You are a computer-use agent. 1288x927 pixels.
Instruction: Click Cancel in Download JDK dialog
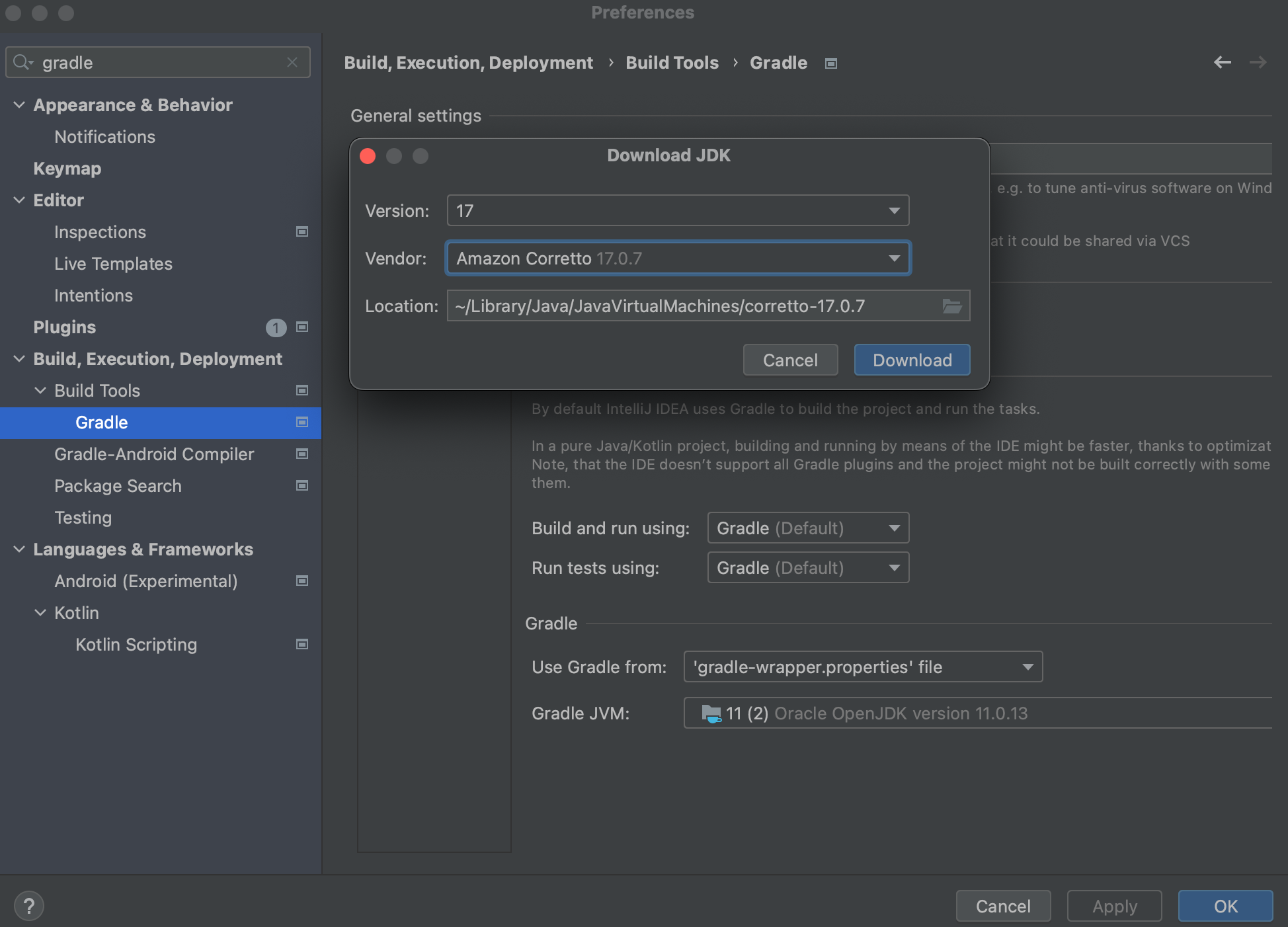790,360
